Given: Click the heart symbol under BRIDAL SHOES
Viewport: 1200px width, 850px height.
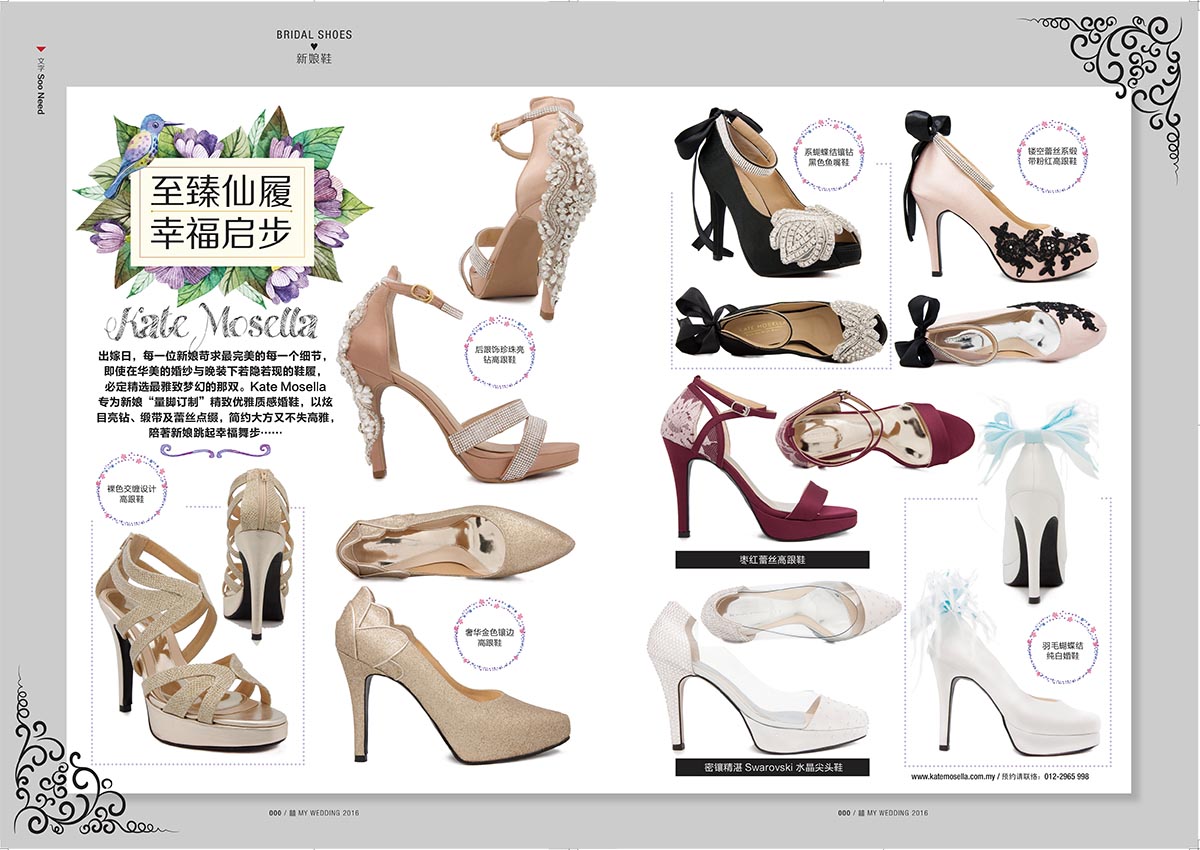Looking at the screenshot, I should coord(314,47).
